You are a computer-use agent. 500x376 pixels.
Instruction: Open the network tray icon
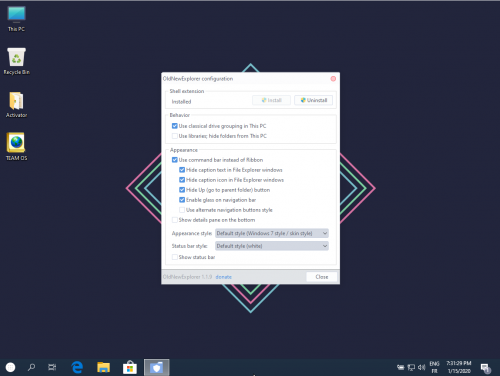click(411, 367)
